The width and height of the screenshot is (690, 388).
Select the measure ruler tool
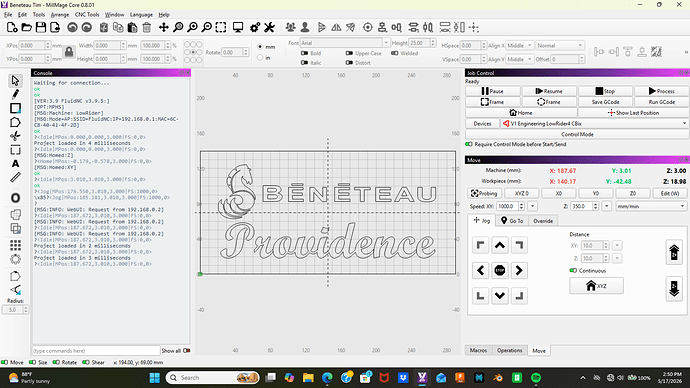point(15,177)
